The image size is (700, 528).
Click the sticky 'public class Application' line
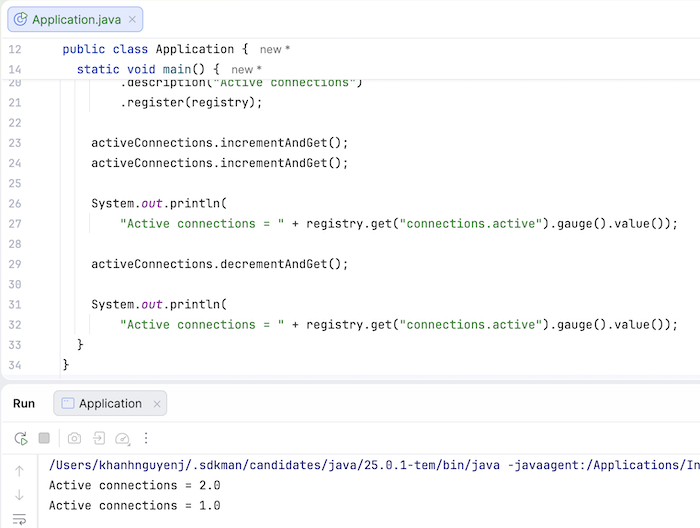click(155, 49)
